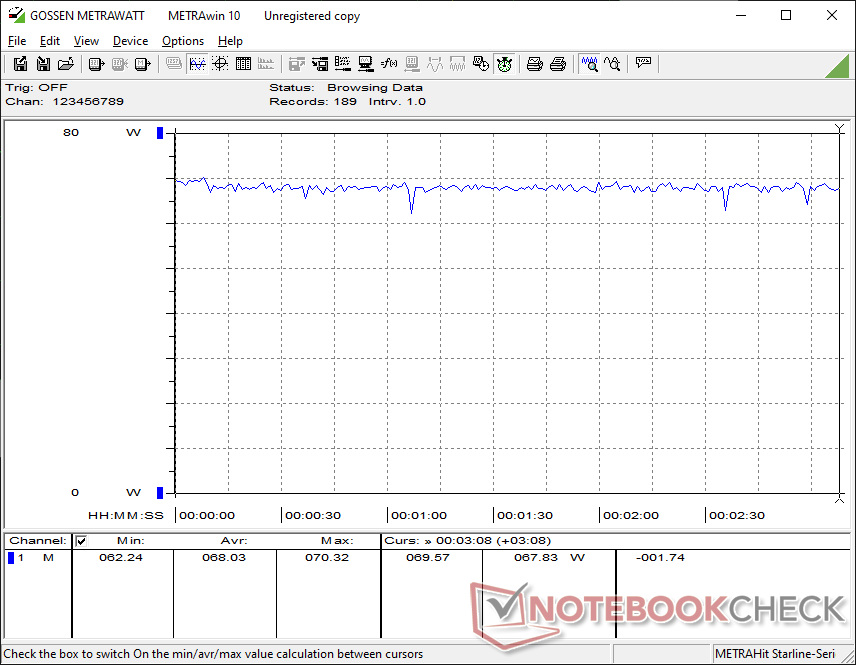Click the green corner triangle in toolbar
856x665 pixels.
[840, 66]
